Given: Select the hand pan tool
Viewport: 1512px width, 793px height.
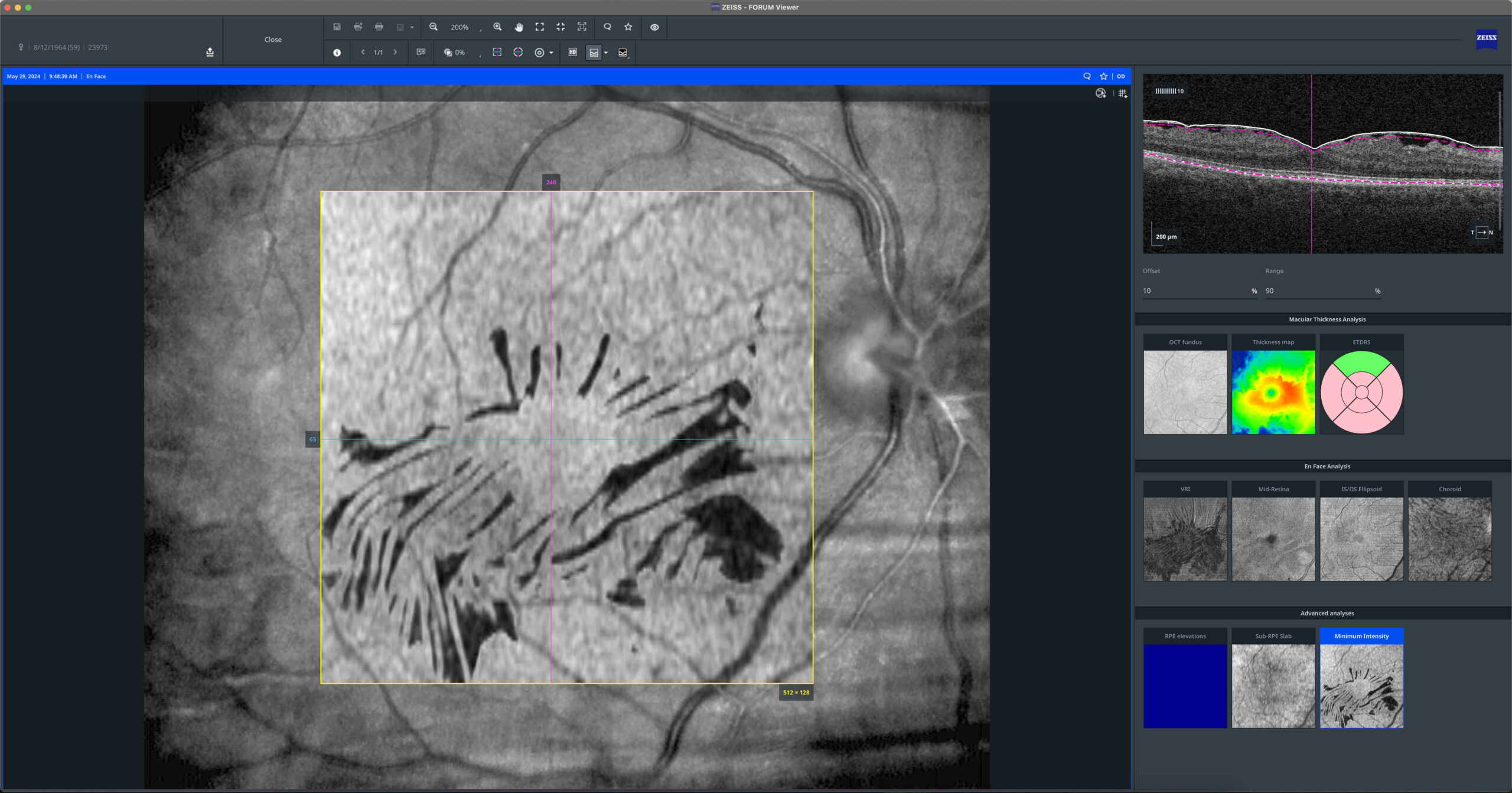Looking at the screenshot, I should (x=519, y=27).
